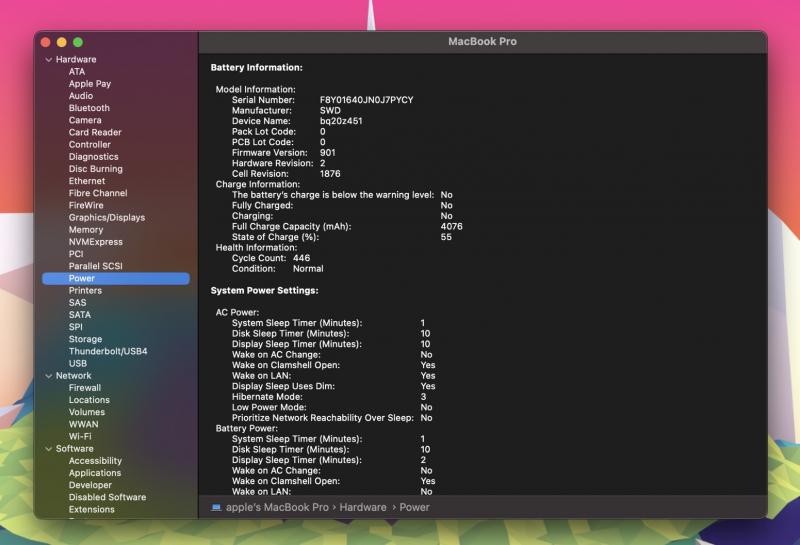Select Printers in the sidebar
800x545 pixels.
(85, 291)
